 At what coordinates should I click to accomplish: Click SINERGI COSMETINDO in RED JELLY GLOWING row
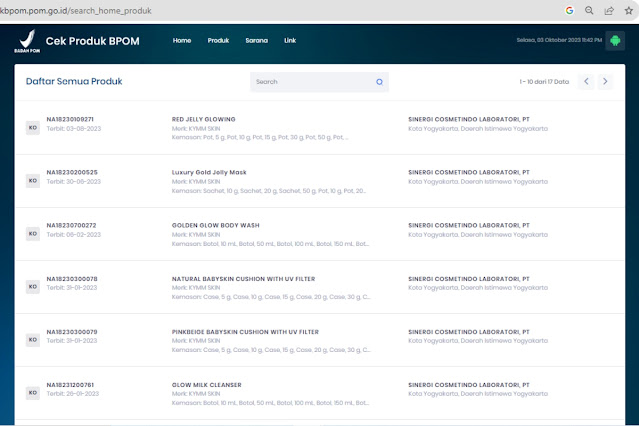[x=469, y=119]
